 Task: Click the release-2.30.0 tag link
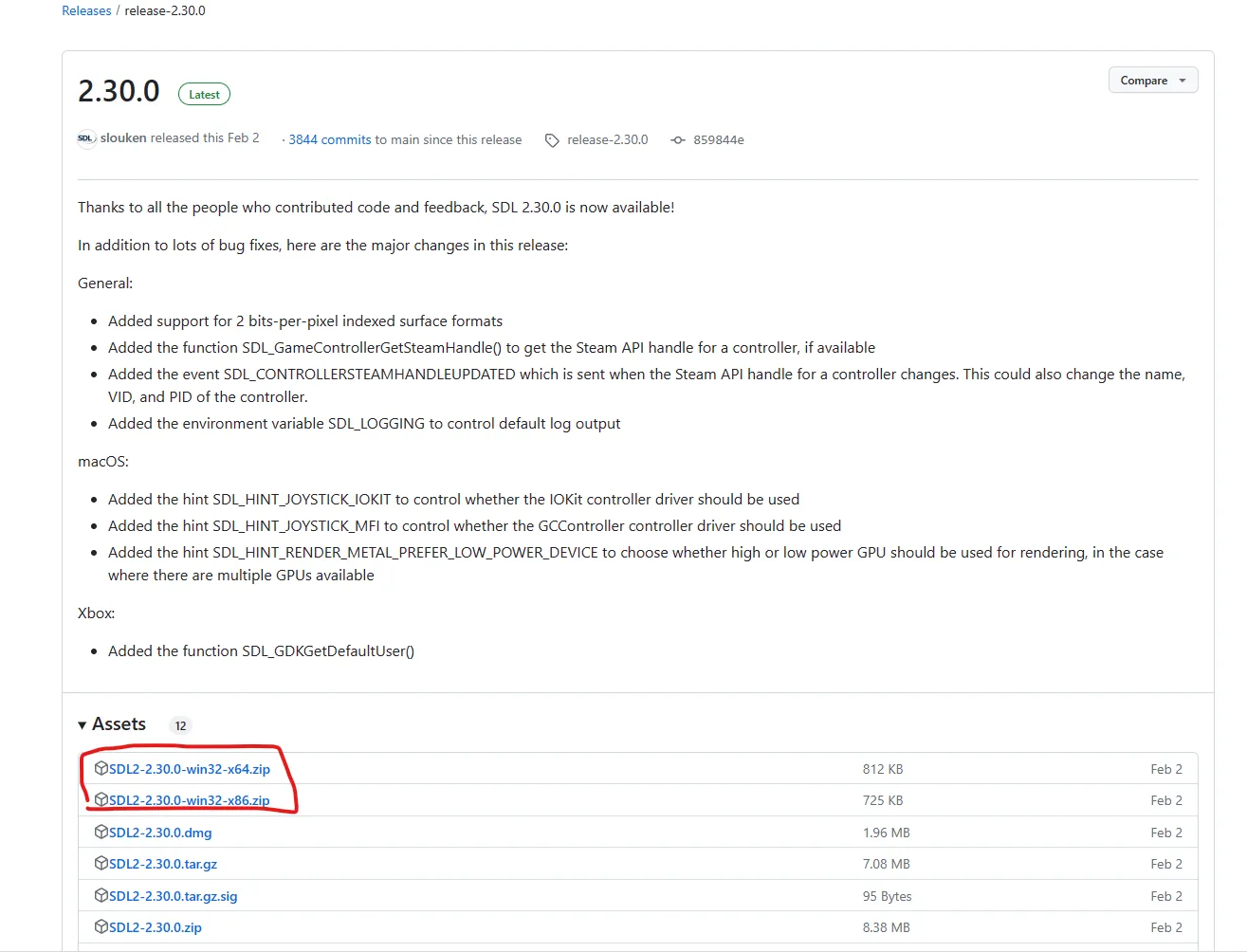pos(607,139)
